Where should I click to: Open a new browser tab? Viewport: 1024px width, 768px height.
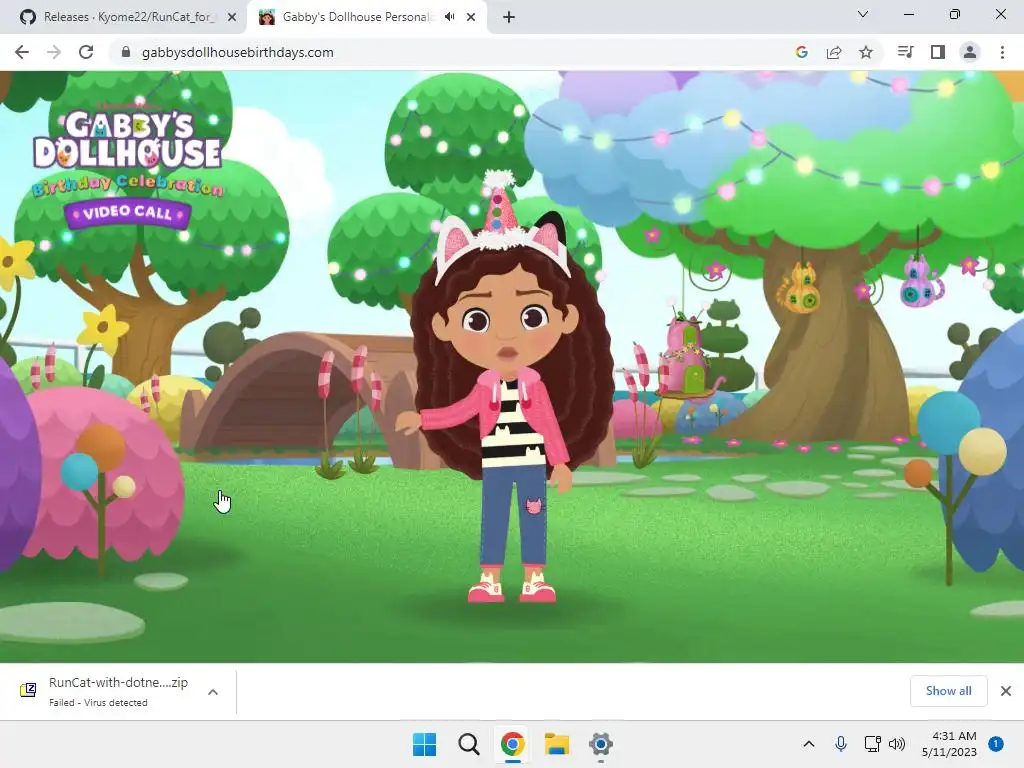click(509, 17)
